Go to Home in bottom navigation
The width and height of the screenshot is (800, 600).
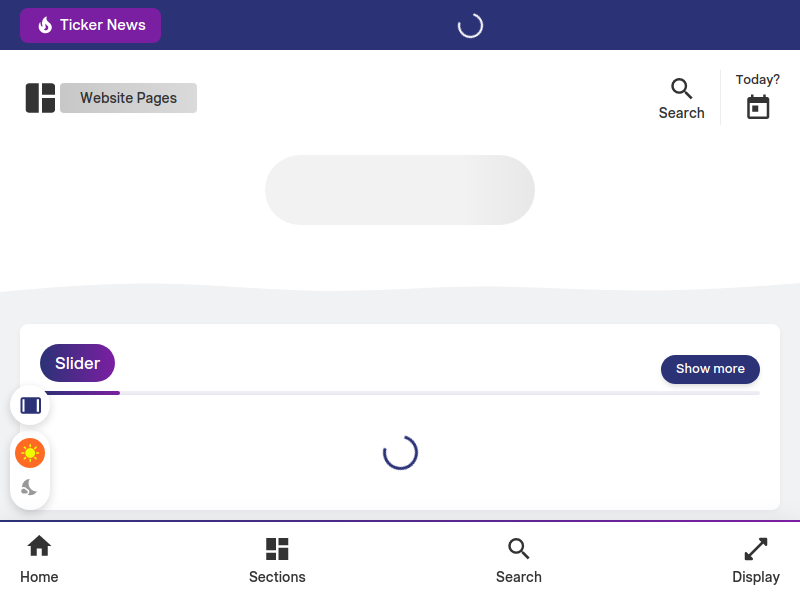coord(39,559)
